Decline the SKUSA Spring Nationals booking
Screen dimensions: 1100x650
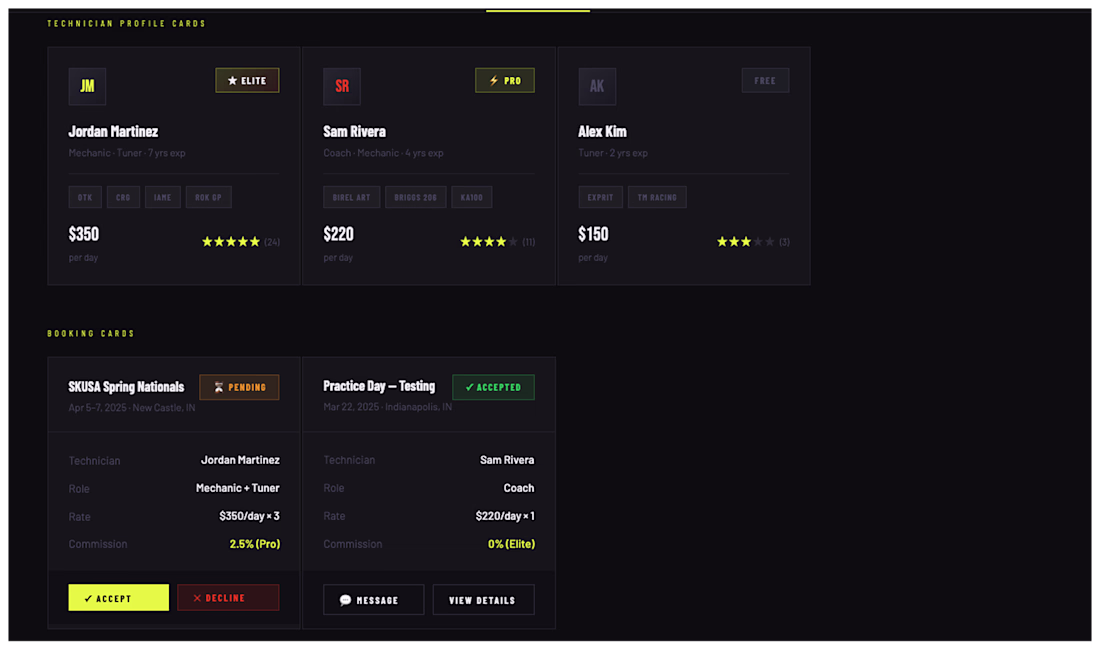coord(228,598)
